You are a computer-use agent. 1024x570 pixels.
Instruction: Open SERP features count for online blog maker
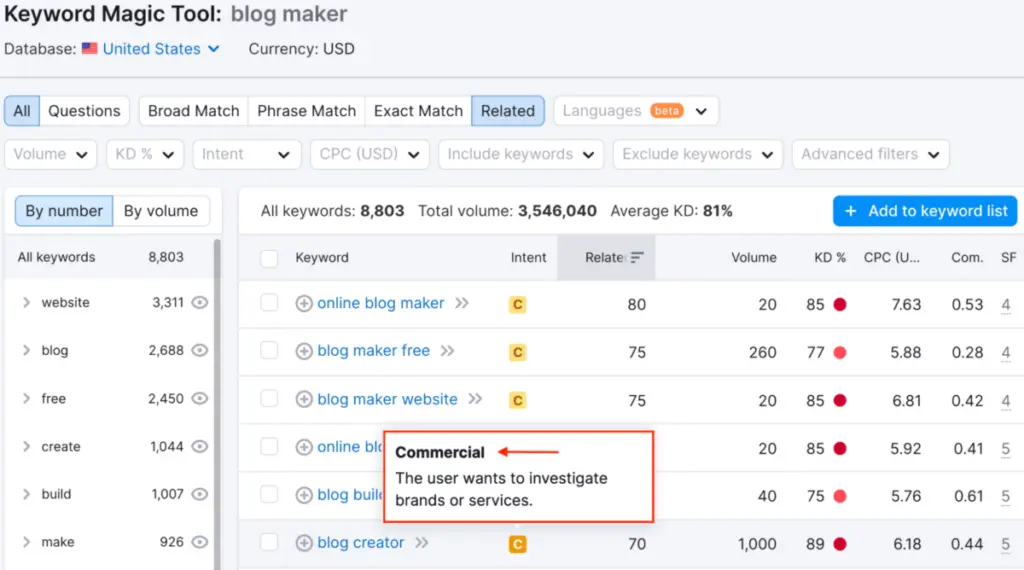coord(1005,304)
